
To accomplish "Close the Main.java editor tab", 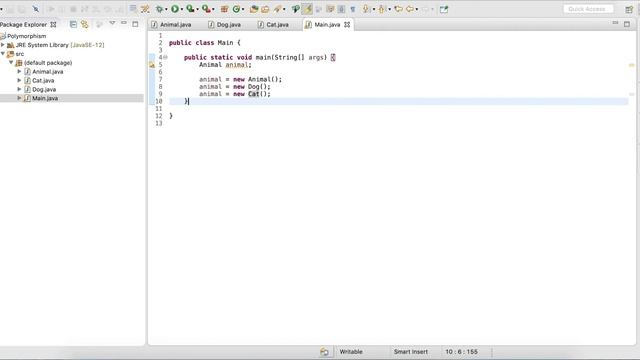I will pos(347,24).
